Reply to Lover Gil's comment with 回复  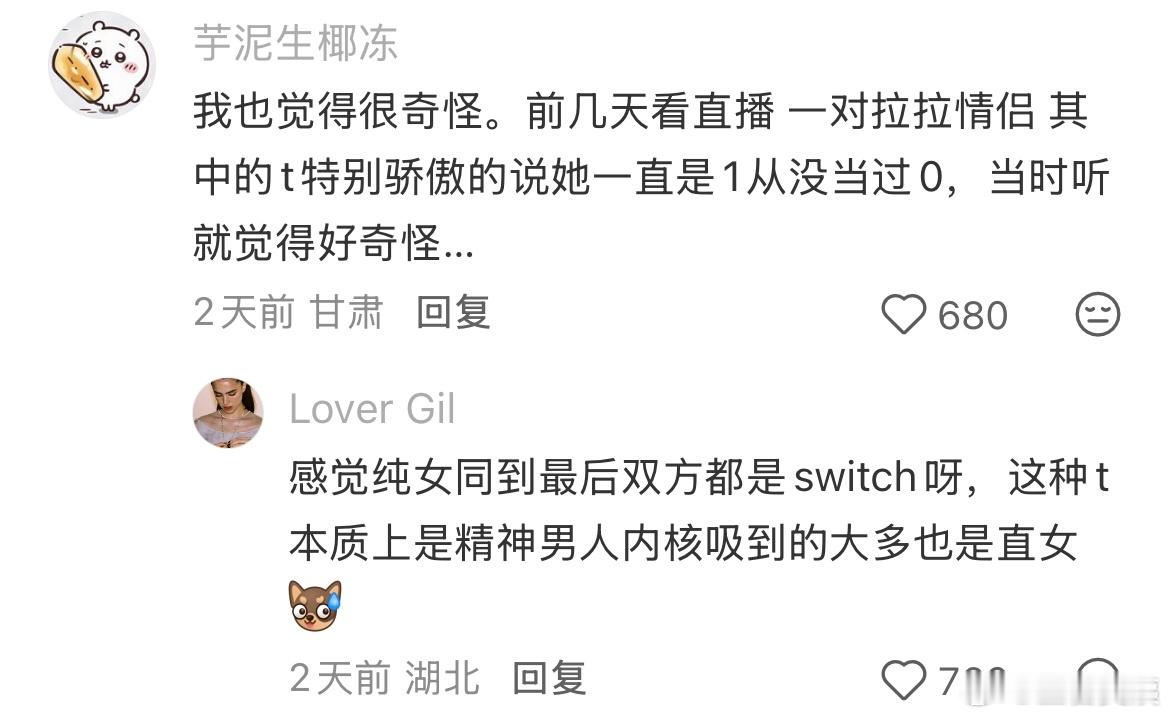point(550,678)
